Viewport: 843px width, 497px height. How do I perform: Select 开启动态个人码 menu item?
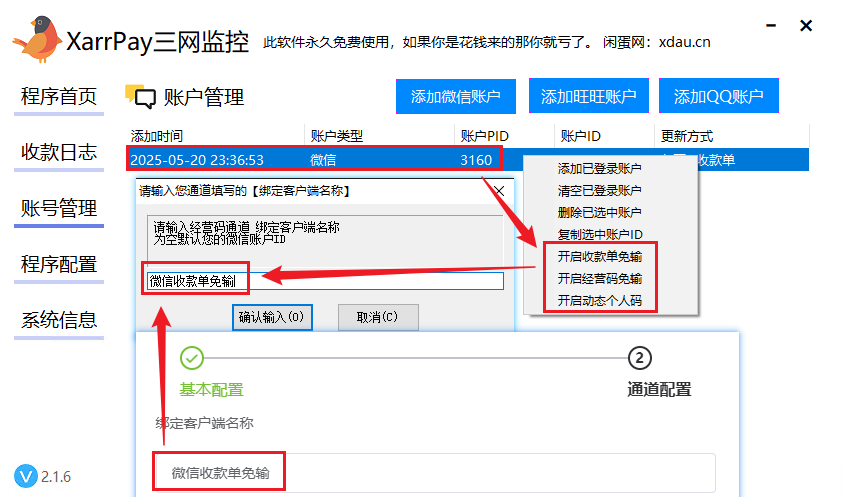point(600,301)
